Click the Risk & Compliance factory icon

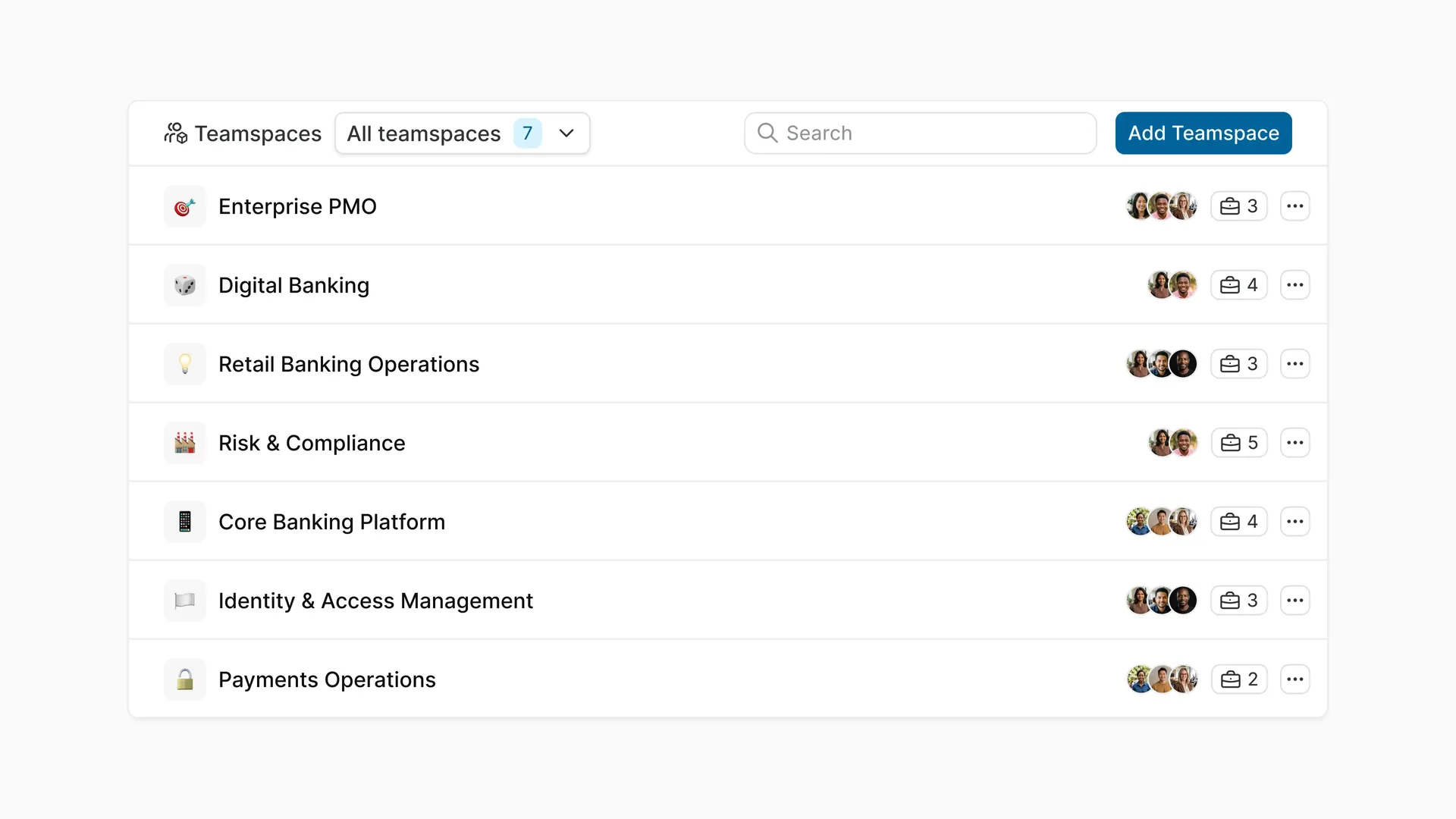[x=185, y=443]
